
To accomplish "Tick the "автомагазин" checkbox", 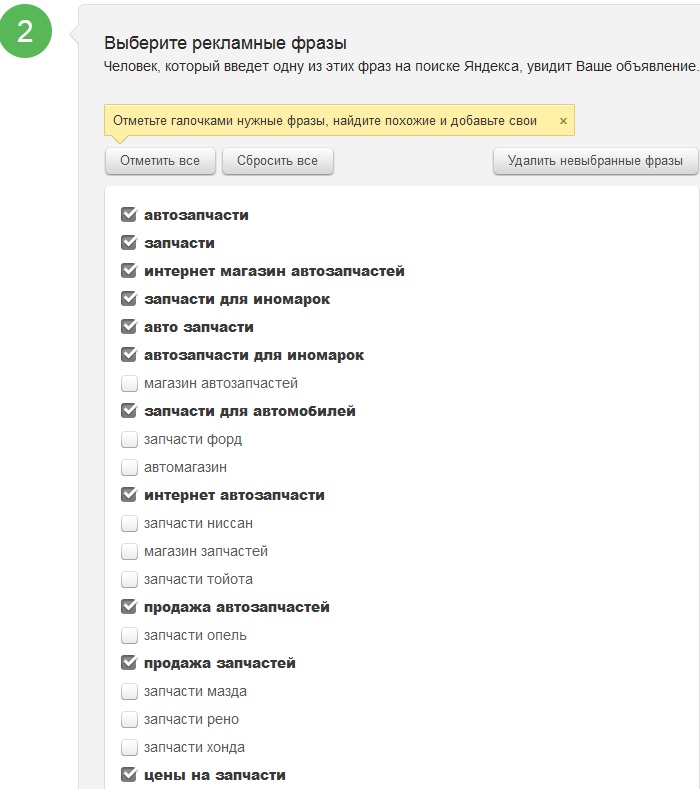I will click(x=129, y=467).
